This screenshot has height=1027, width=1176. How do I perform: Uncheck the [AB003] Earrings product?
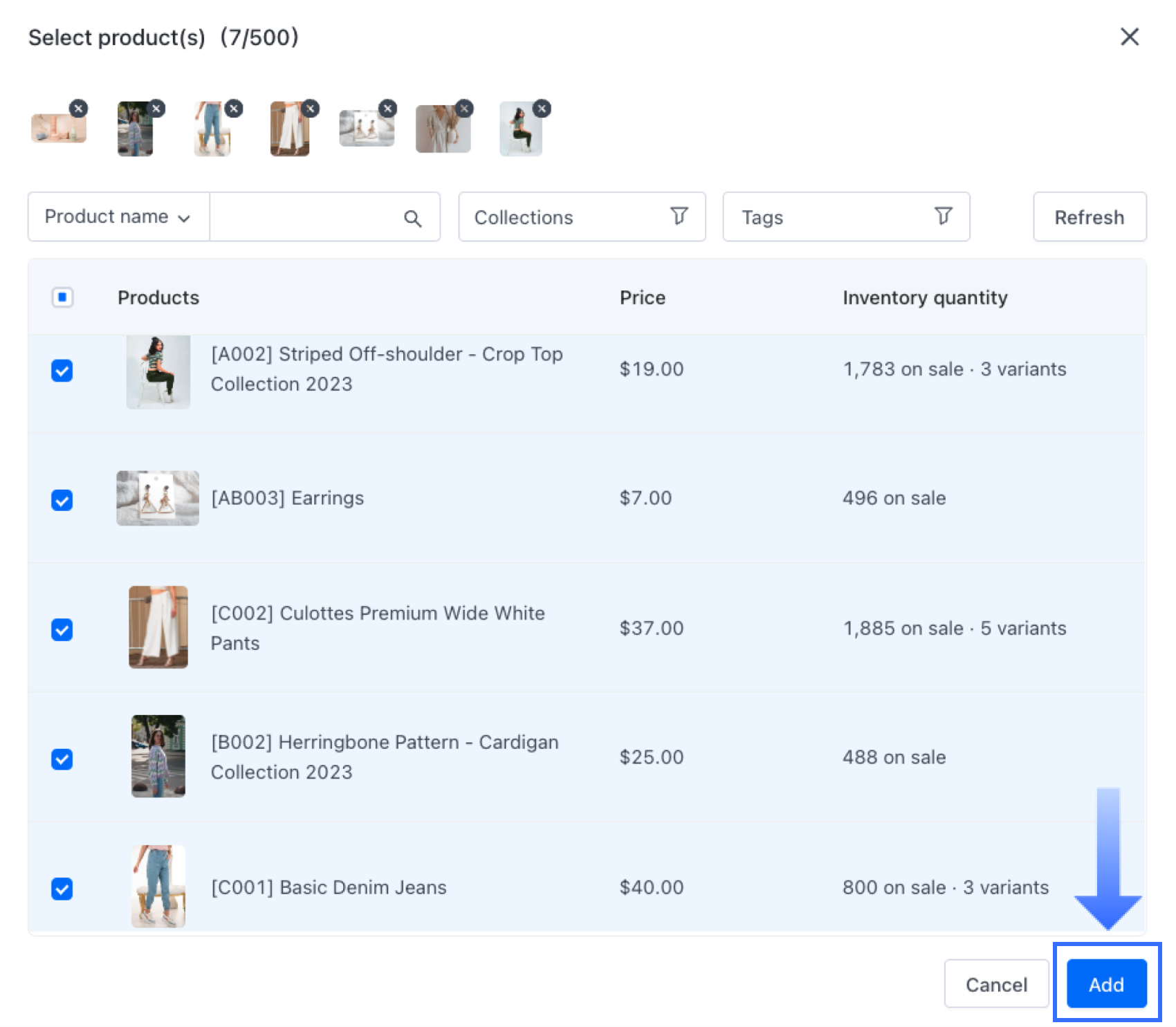click(62, 500)
